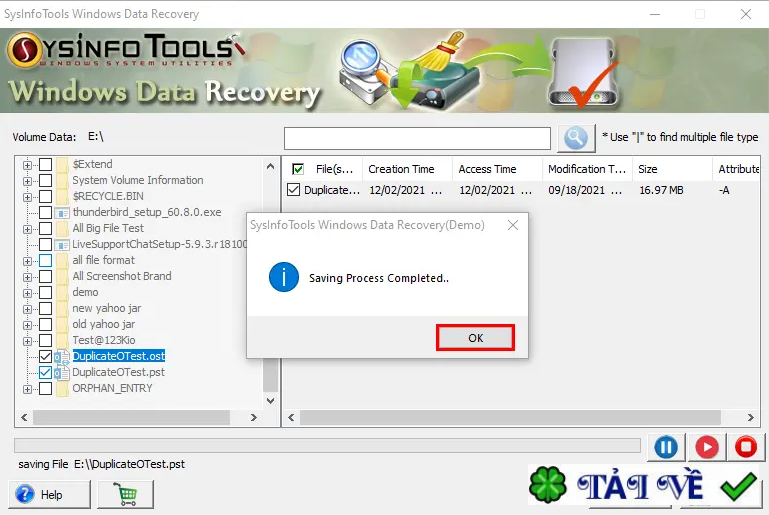The image size is (769, 515).
Task: Click the ORPHAN_ENTRY folder icon
Action: (62, 389)
